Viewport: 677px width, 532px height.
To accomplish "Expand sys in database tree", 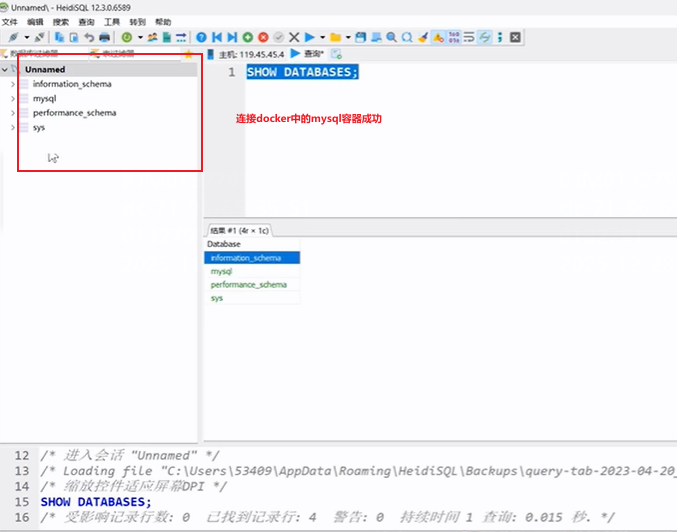I will 13,128.
